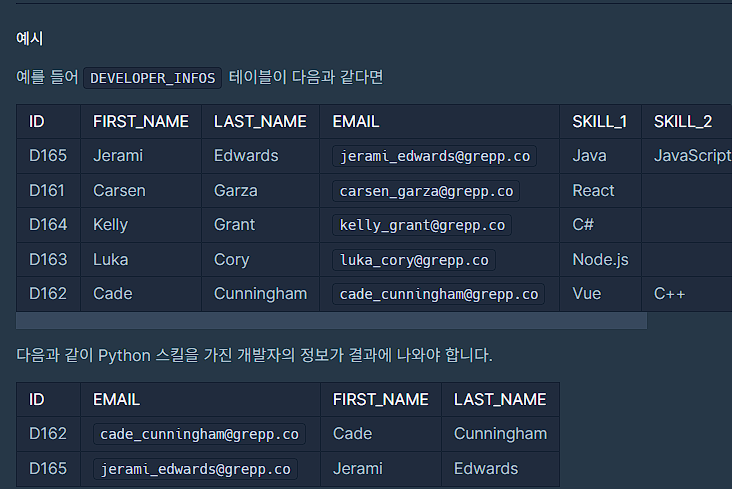
Task: Click the luka_cory@grepp.co email
Action: [414, 260]
